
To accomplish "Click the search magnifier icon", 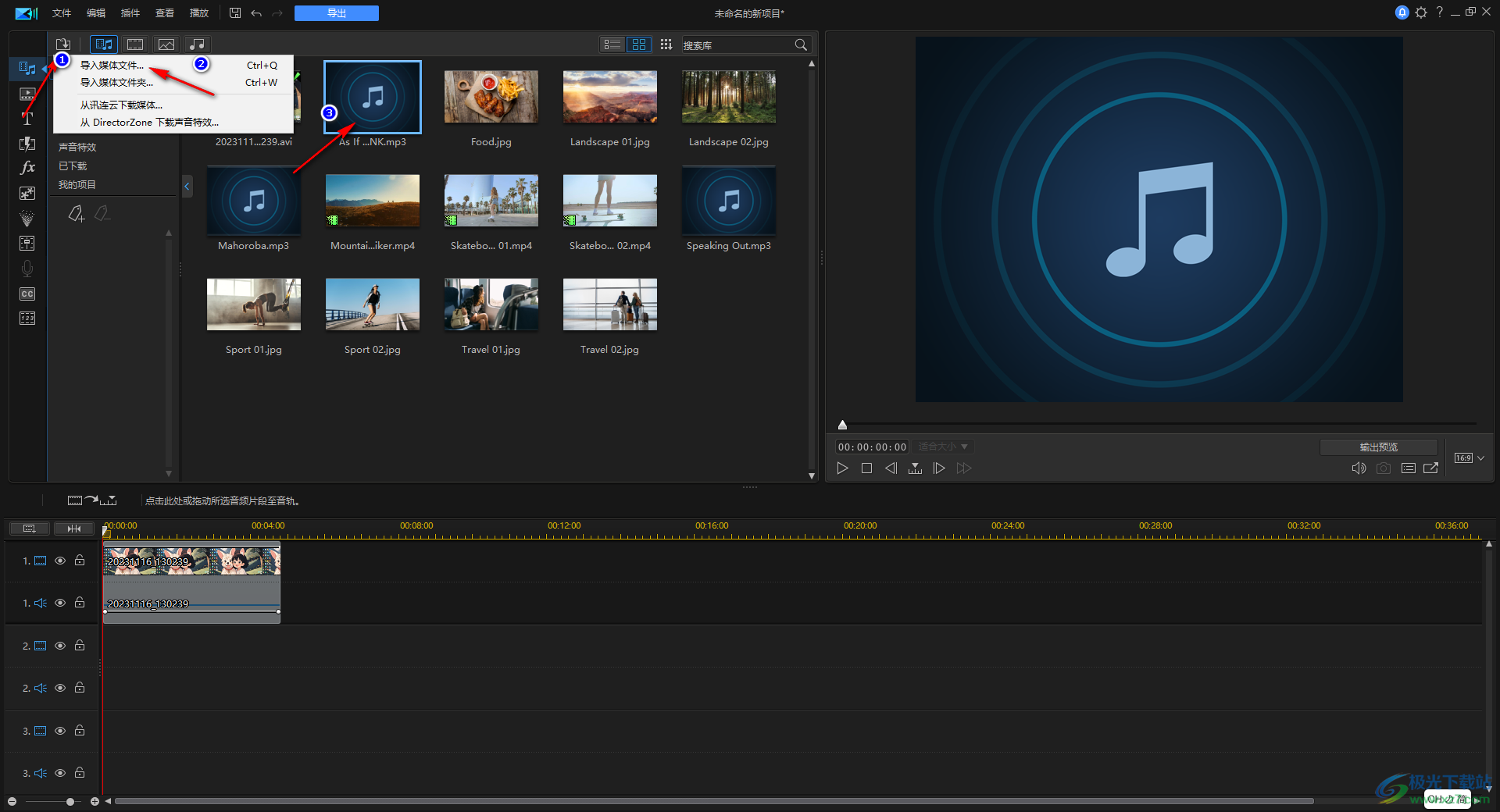I will tap(801, 45).
